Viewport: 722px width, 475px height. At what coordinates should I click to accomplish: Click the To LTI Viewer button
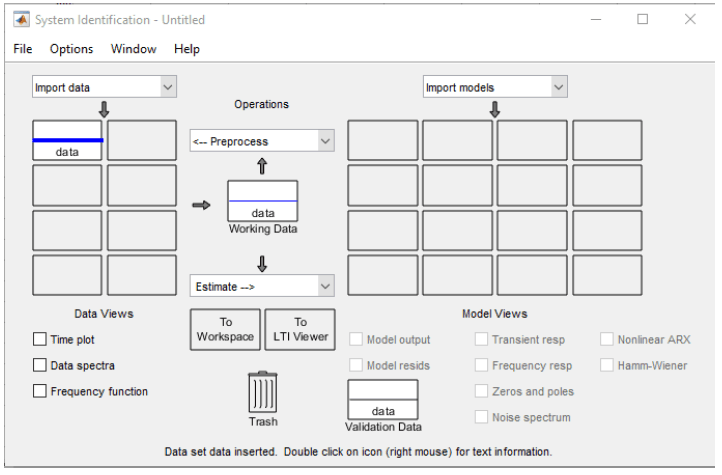click(300, 330)
